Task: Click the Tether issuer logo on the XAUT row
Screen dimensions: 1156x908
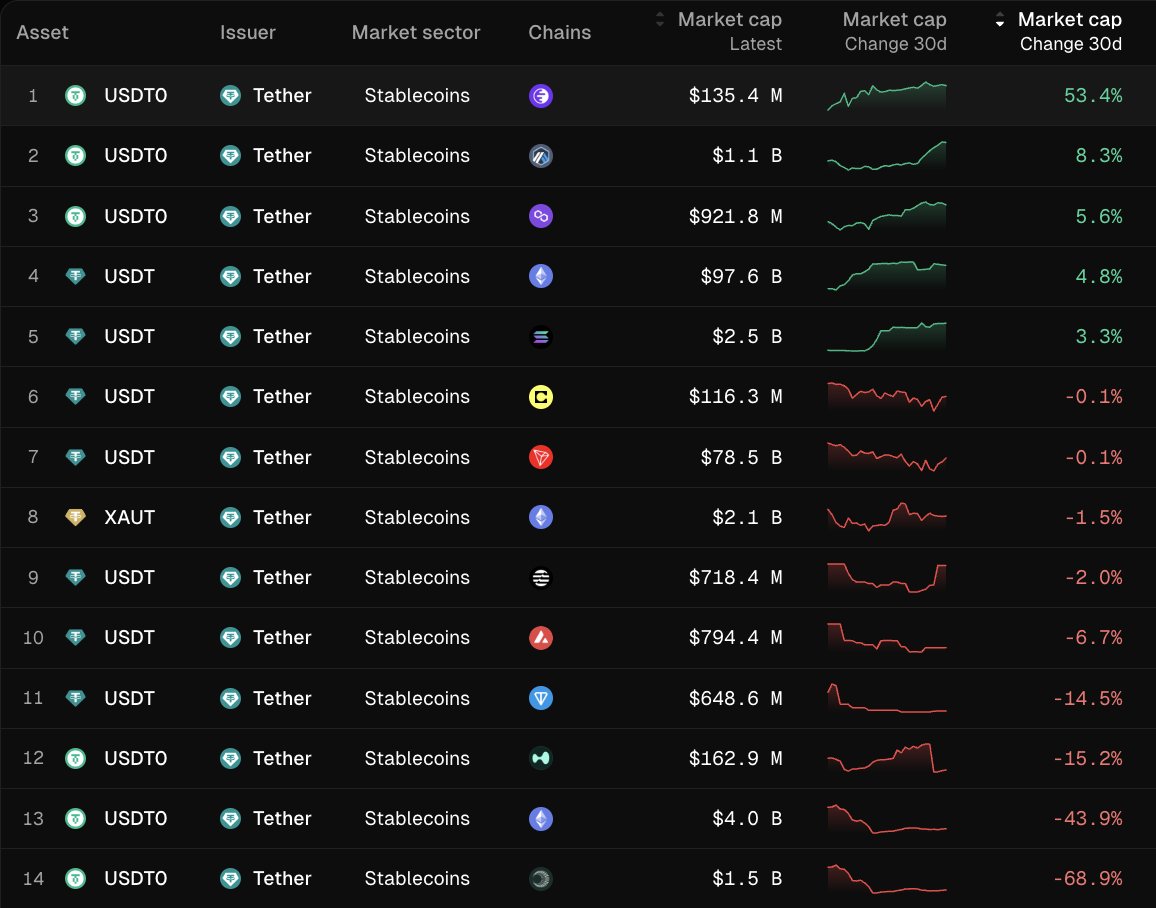Action: pos(231,517)
